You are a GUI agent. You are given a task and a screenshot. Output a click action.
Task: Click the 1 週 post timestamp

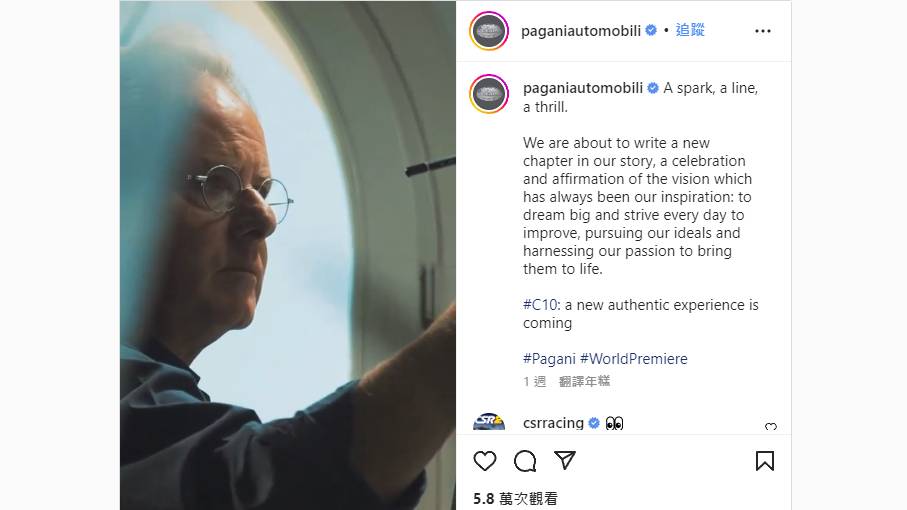(x=534, y=381)
